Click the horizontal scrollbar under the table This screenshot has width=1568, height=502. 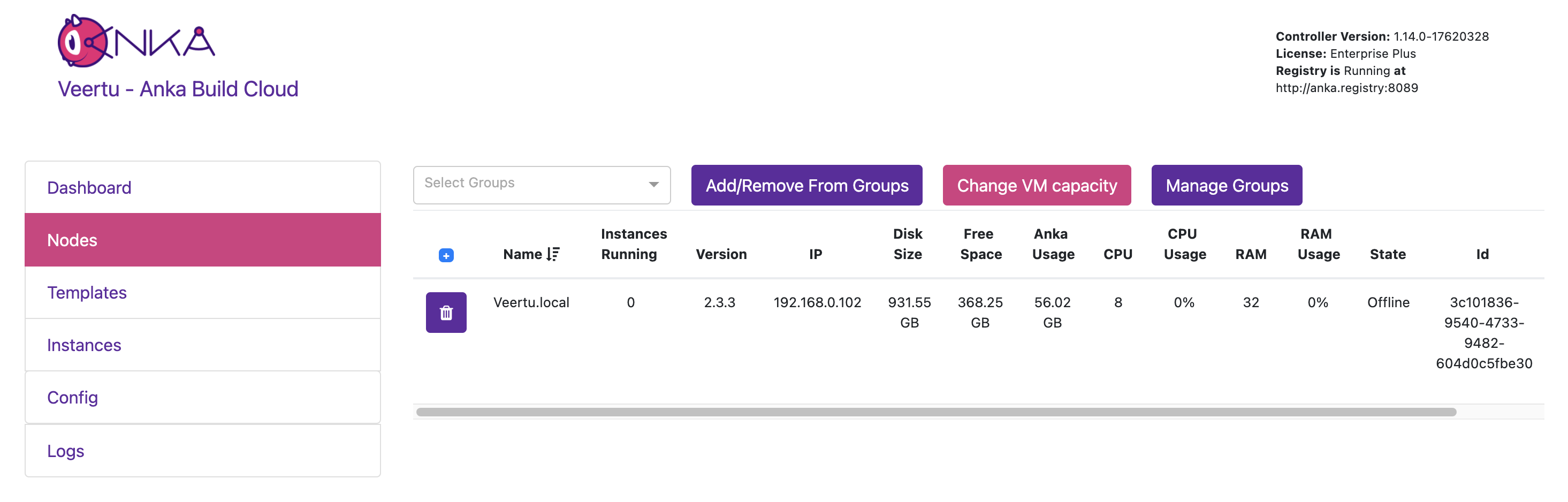point(935,412)
